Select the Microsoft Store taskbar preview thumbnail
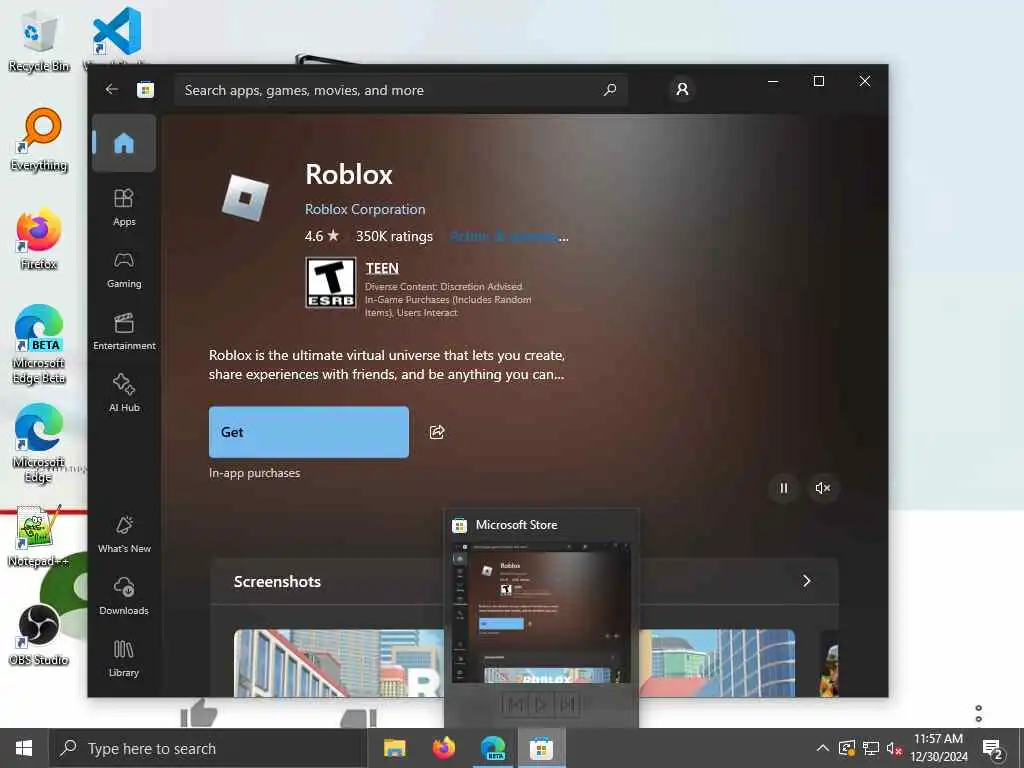The image size is (1024, 768). click(541, 613)
